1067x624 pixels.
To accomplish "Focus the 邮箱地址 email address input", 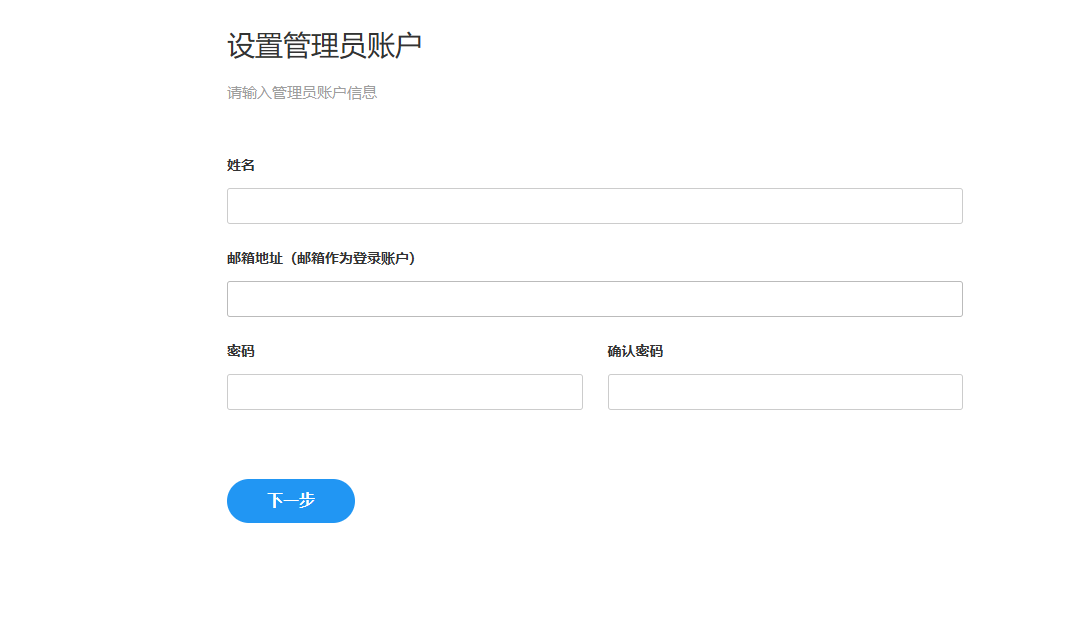I will 594,299.
